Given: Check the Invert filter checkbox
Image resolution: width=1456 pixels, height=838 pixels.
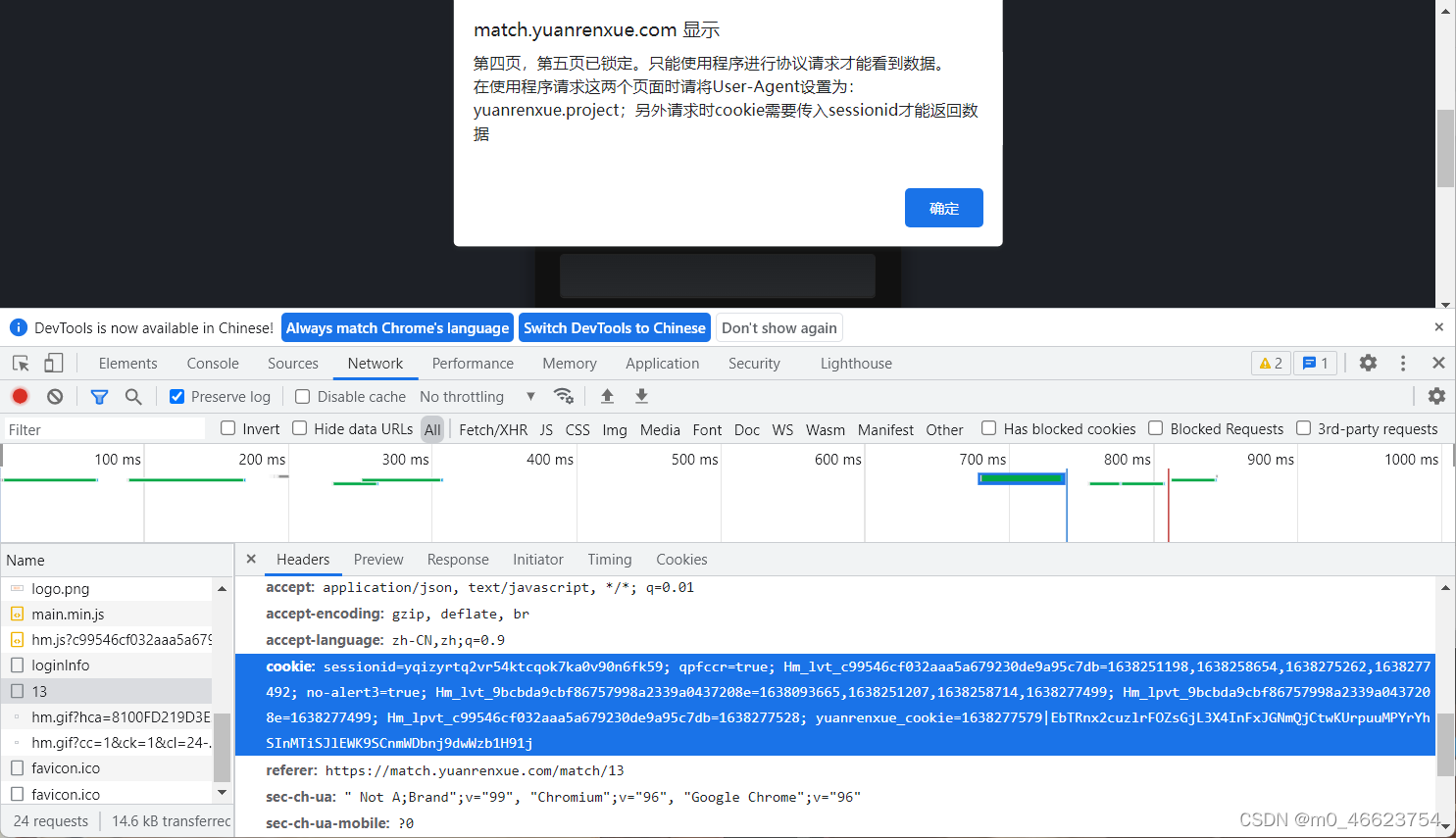Looking at the screenshot, I should 228,428.
